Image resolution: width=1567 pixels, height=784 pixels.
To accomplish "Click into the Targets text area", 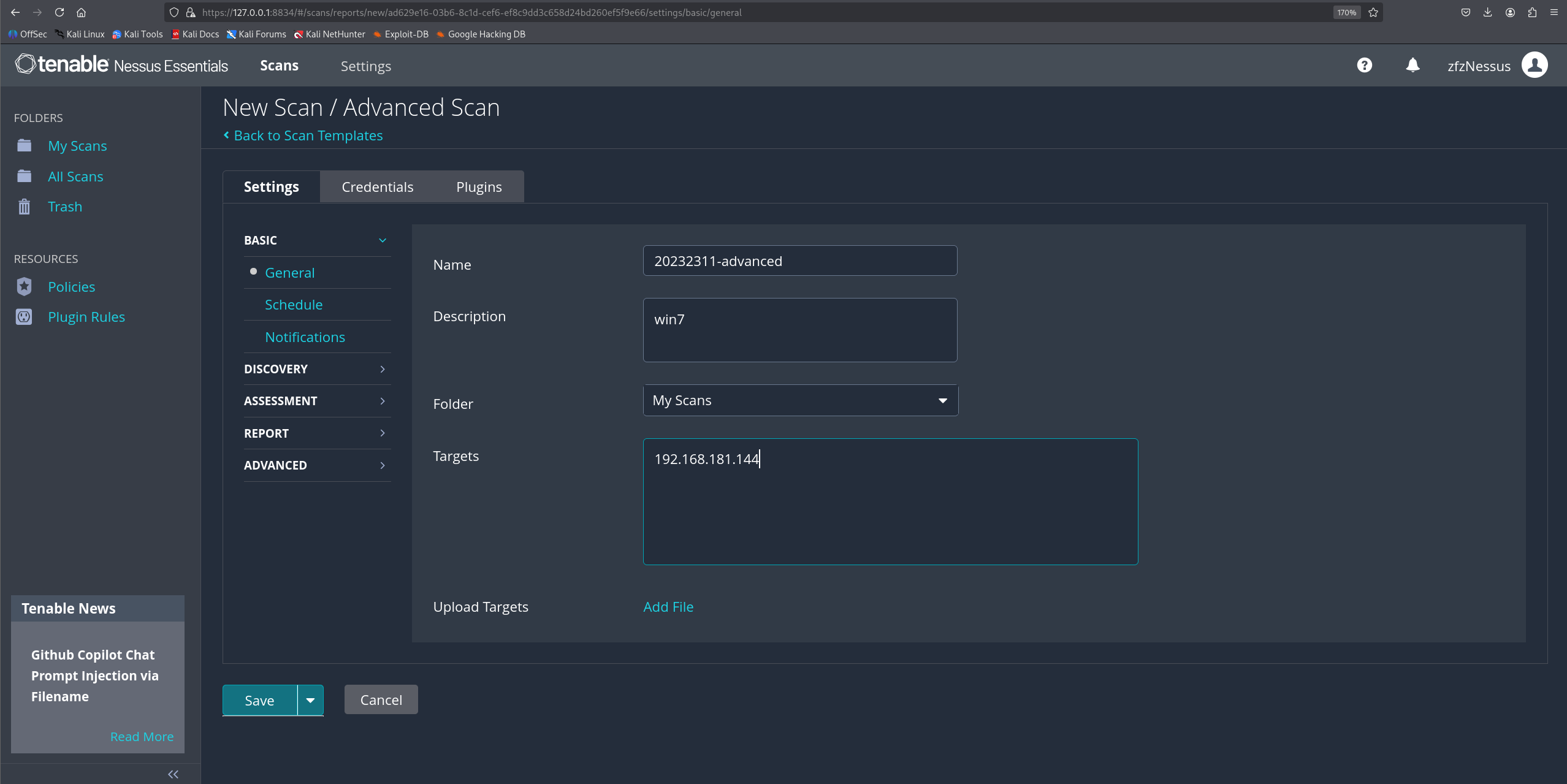I will 890,503.
